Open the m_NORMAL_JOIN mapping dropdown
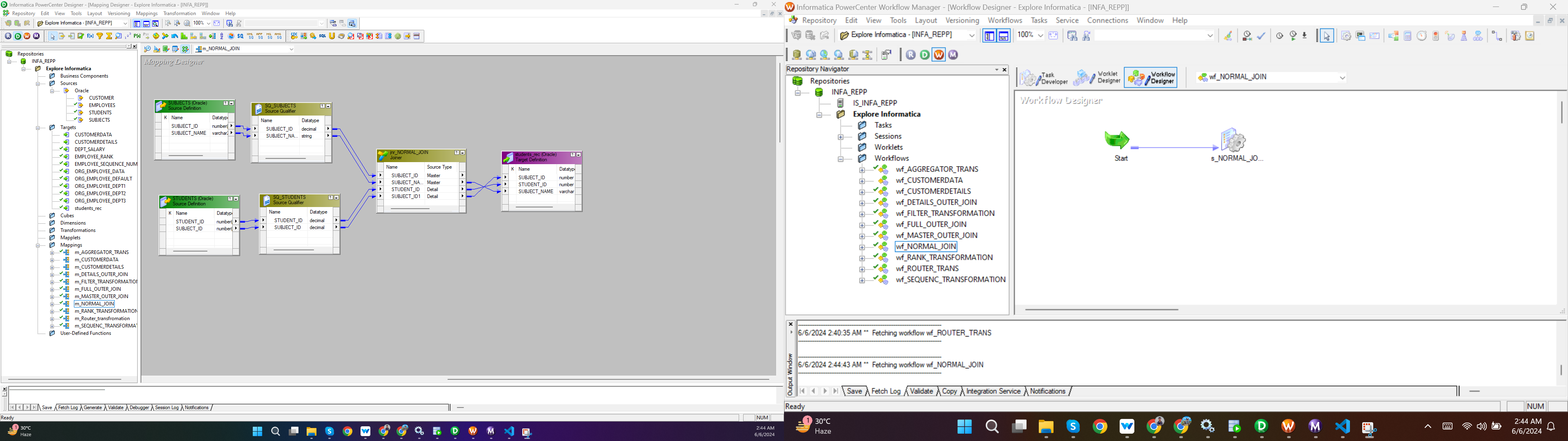The height and width of the screenshot is (441, 1568). pyautogui.click(x=291, y=49)
